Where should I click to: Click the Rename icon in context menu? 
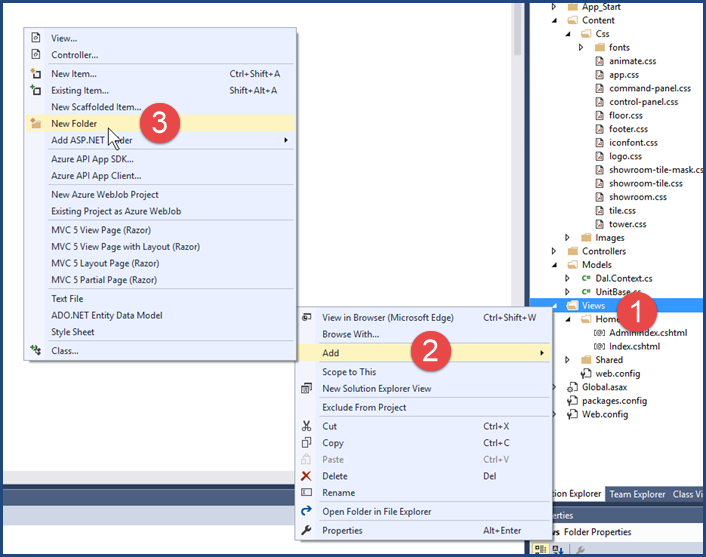coord(306,493)
